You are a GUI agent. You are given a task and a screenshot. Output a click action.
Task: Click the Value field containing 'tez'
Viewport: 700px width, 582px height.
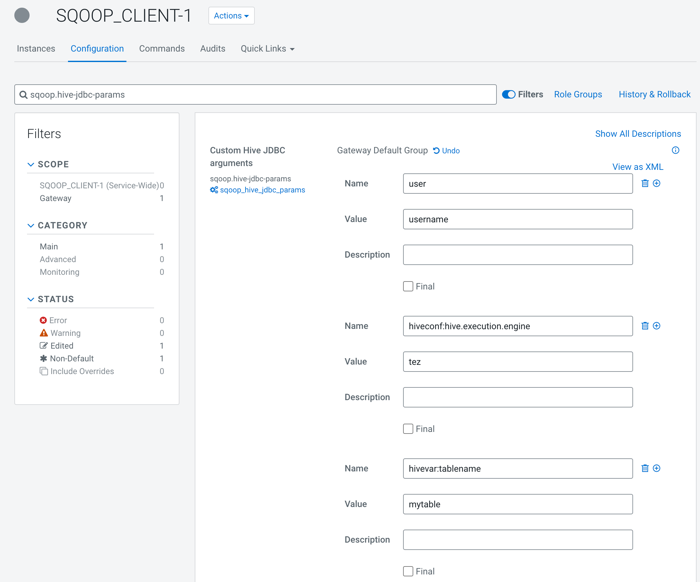tap(518, 362)
